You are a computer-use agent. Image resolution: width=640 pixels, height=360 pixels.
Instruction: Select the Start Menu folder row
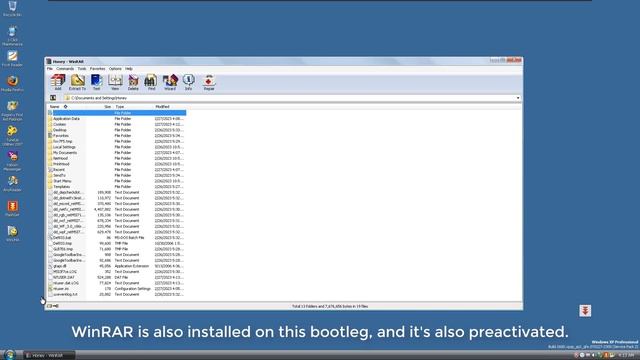(117, 181)
